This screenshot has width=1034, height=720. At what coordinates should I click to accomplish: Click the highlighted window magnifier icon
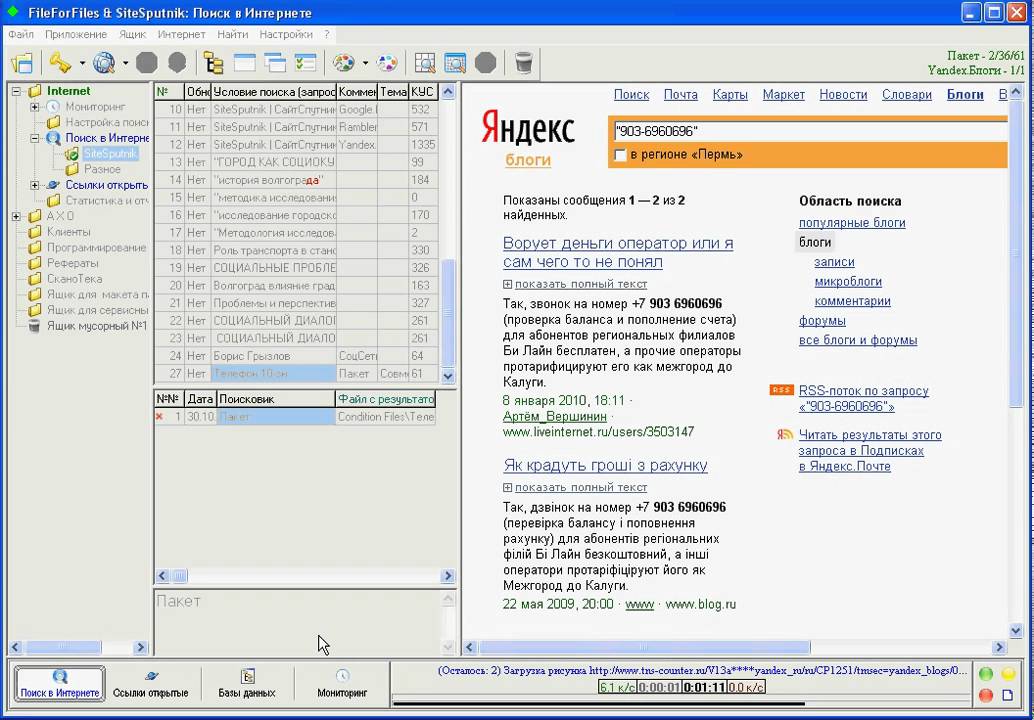[x=455, y=63]
